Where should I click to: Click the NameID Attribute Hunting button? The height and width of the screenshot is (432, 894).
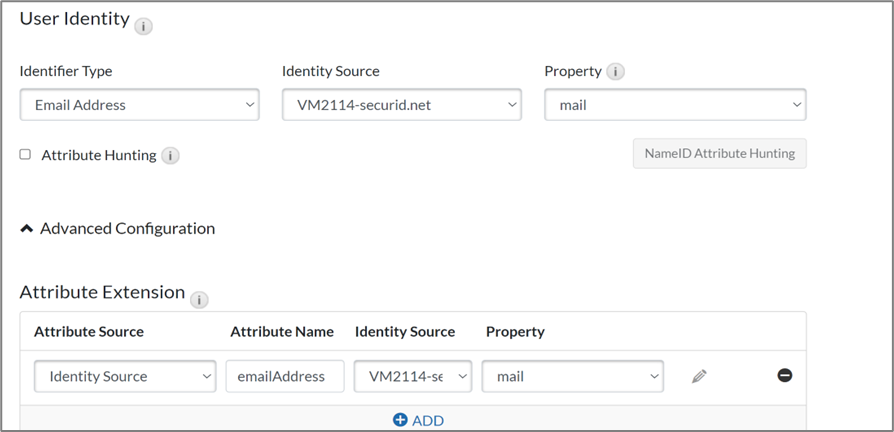click(719, 154)
